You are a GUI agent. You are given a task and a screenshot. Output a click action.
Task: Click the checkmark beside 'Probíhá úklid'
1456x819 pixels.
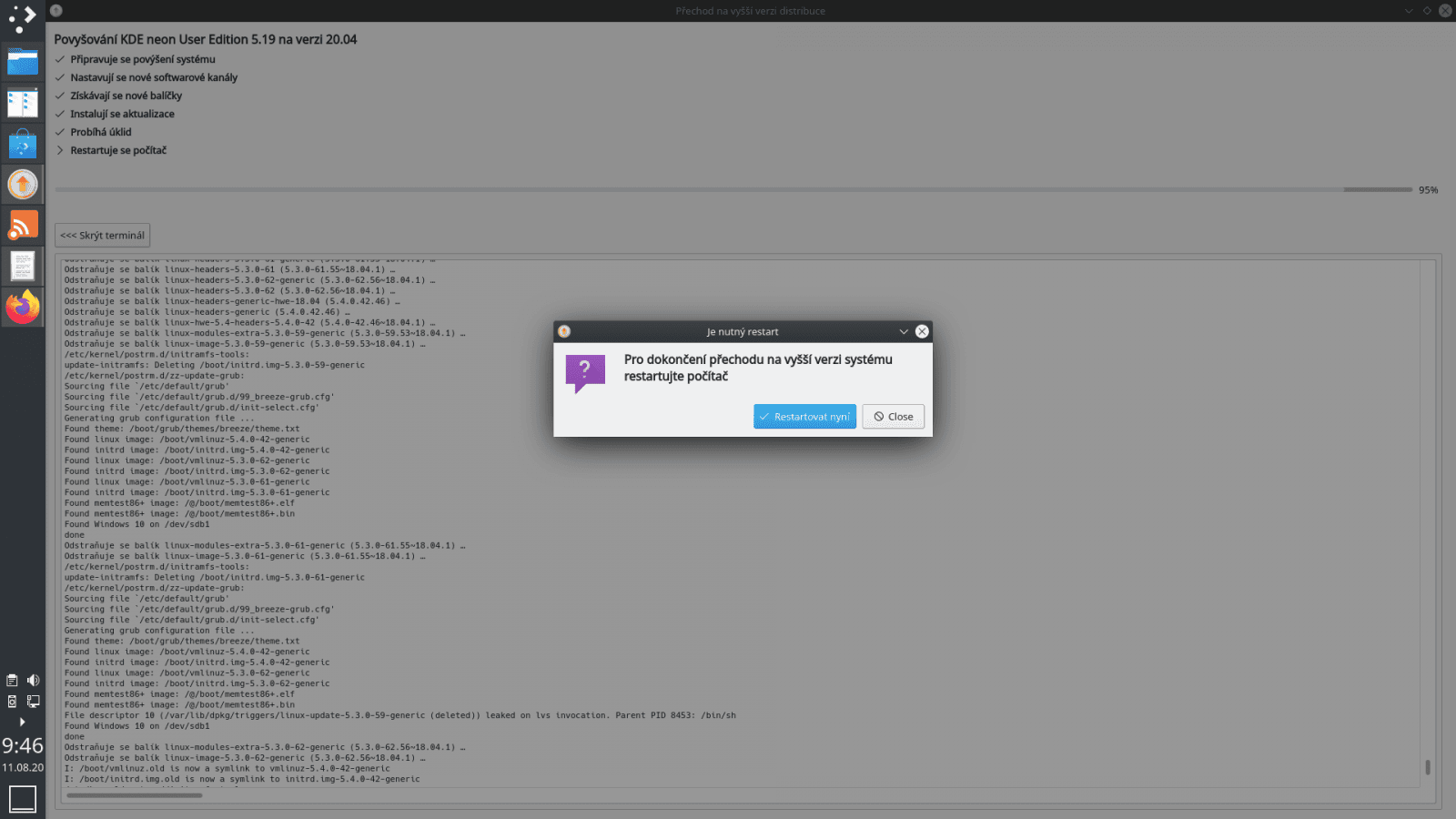coord(59,132)
